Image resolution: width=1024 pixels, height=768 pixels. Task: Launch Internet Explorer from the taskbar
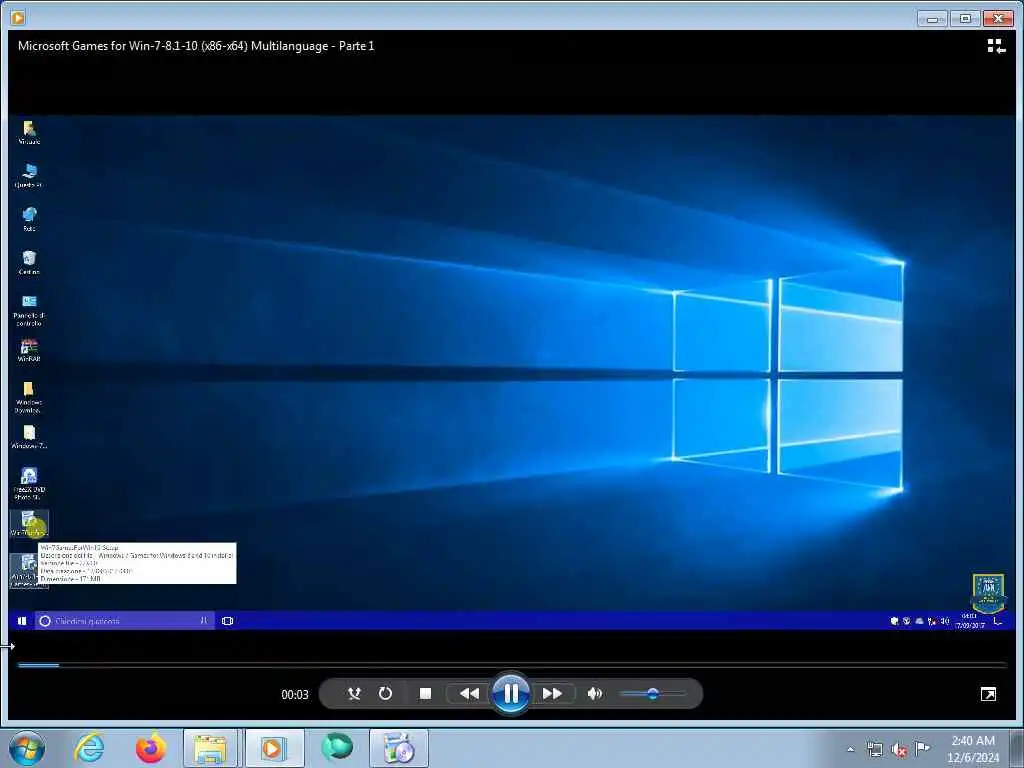tap(89, 748)
